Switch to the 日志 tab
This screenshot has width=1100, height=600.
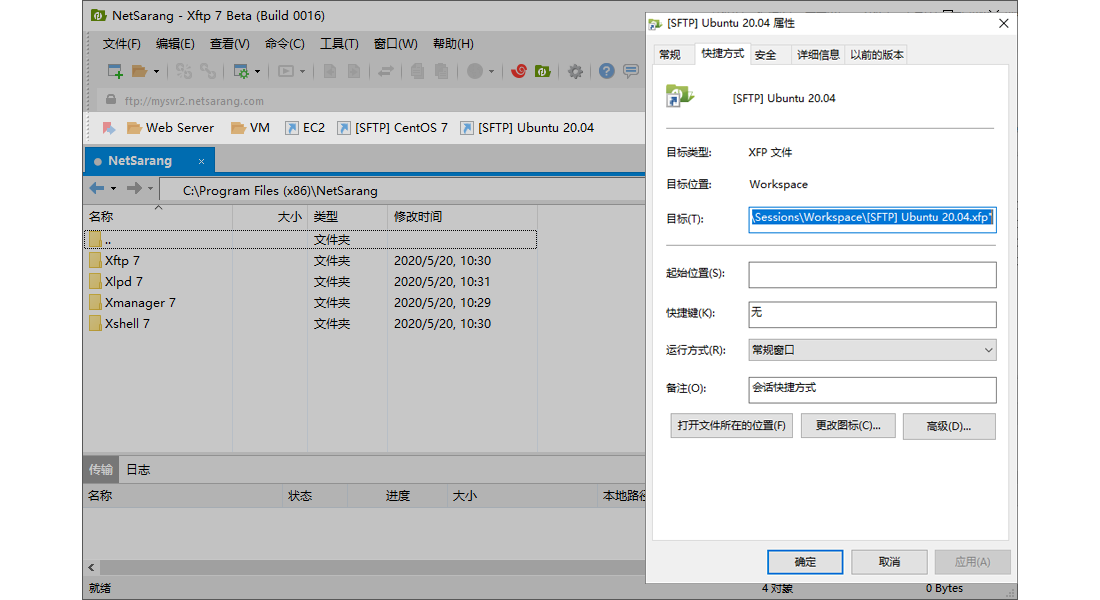coord(138,469)
